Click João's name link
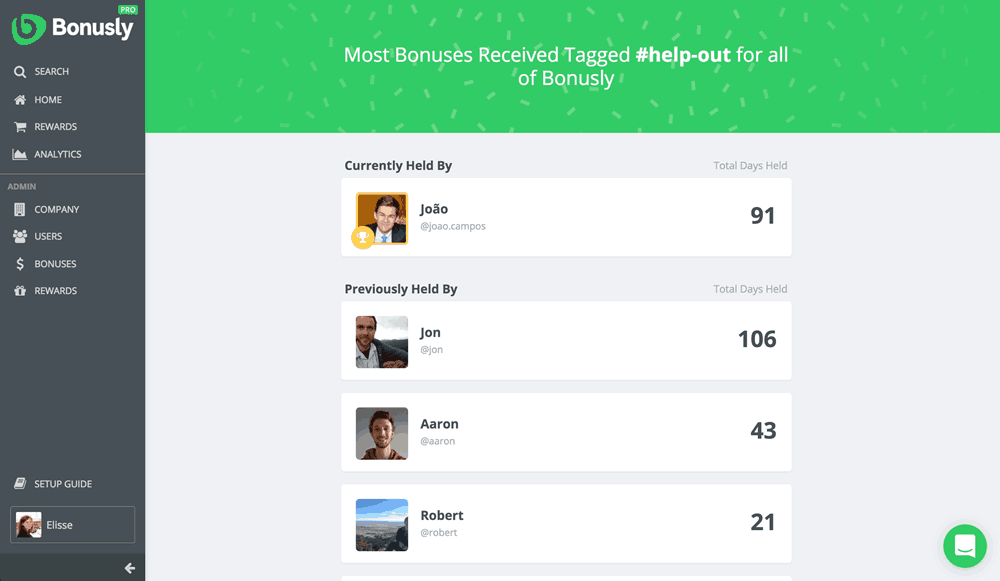This screenshot has height=581, width=1000. 434,209
